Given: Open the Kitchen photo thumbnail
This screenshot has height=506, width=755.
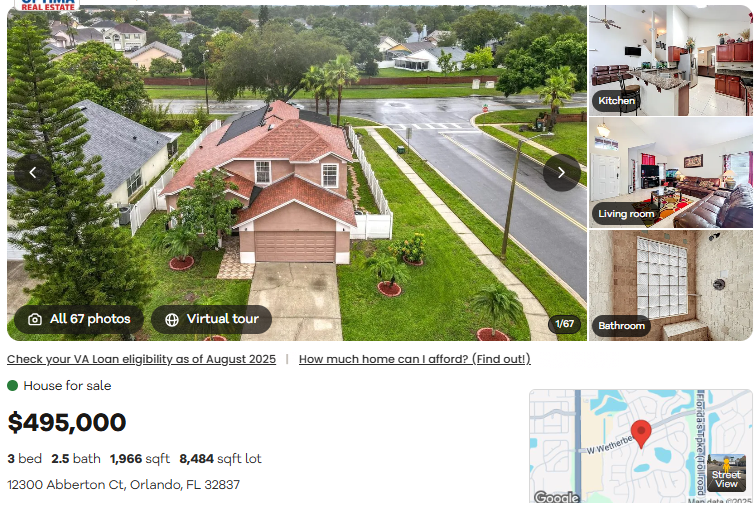Looking at the screenshot, I should [x=670, y=61].
